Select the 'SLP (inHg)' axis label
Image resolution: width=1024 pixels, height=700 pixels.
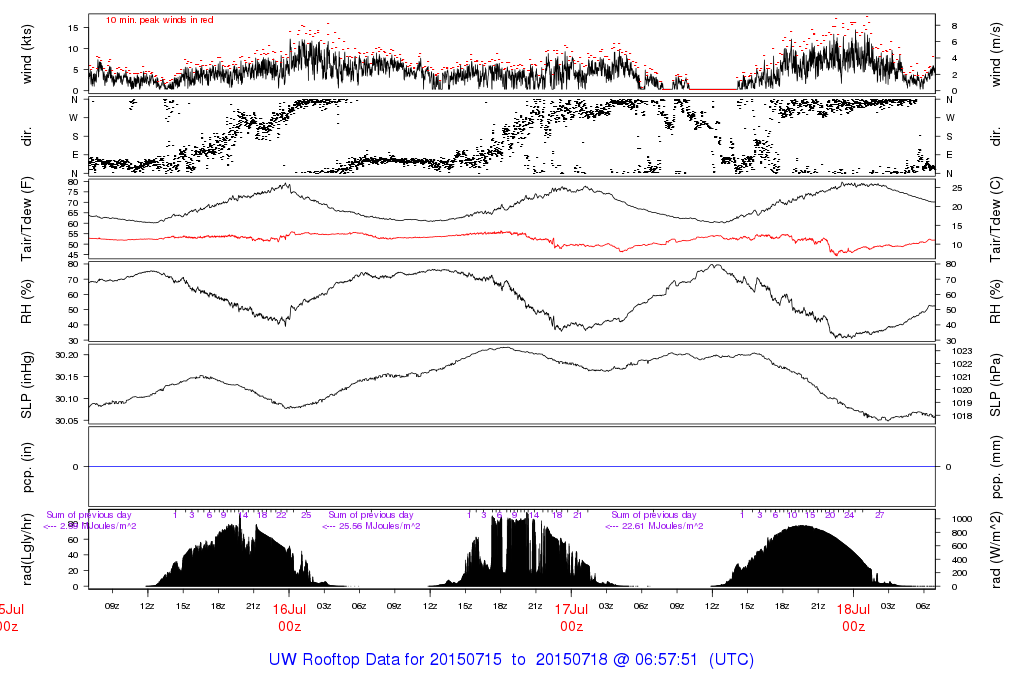(26, 385)
